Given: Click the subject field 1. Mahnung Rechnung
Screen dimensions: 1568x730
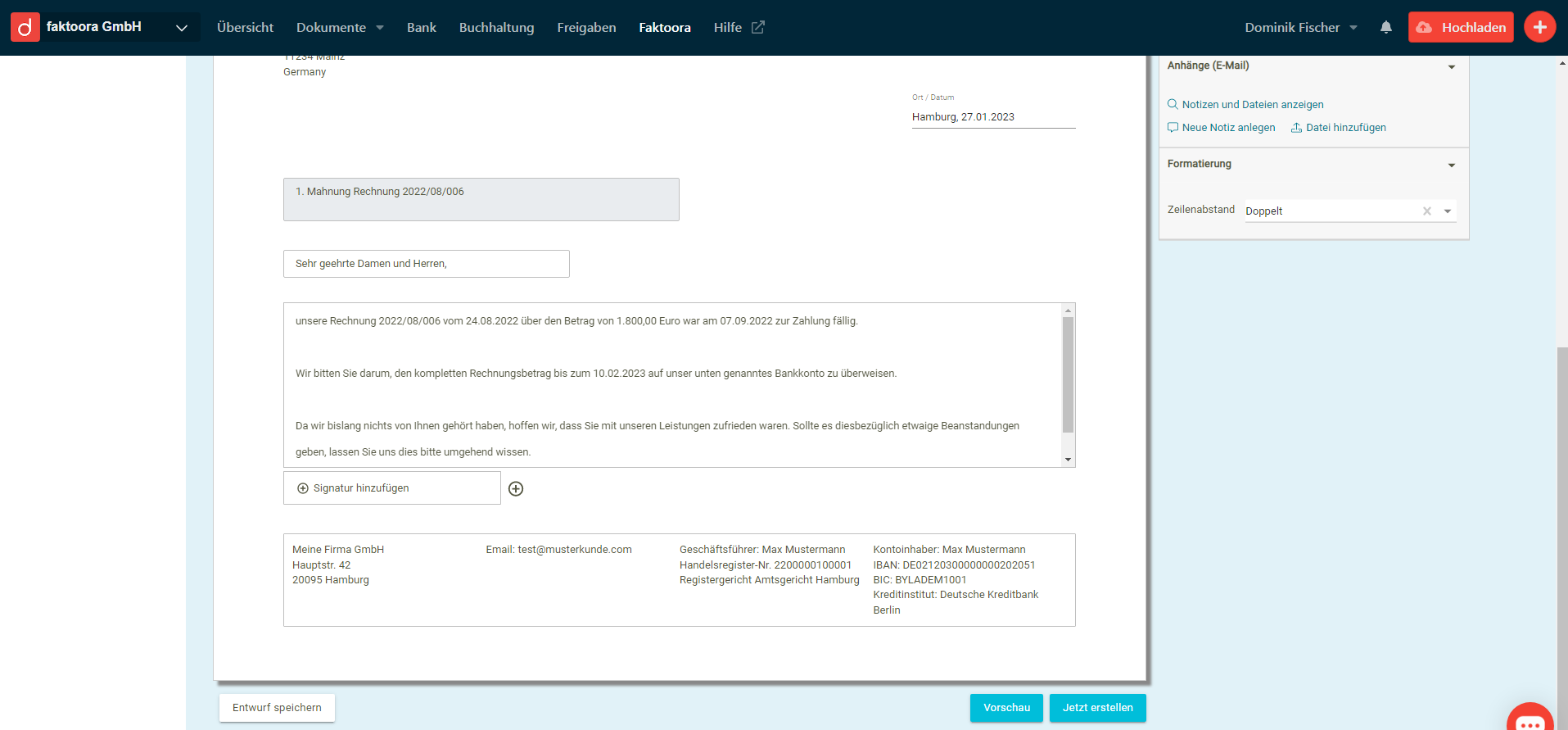Looking at the screenshot, I should [481, 199].
